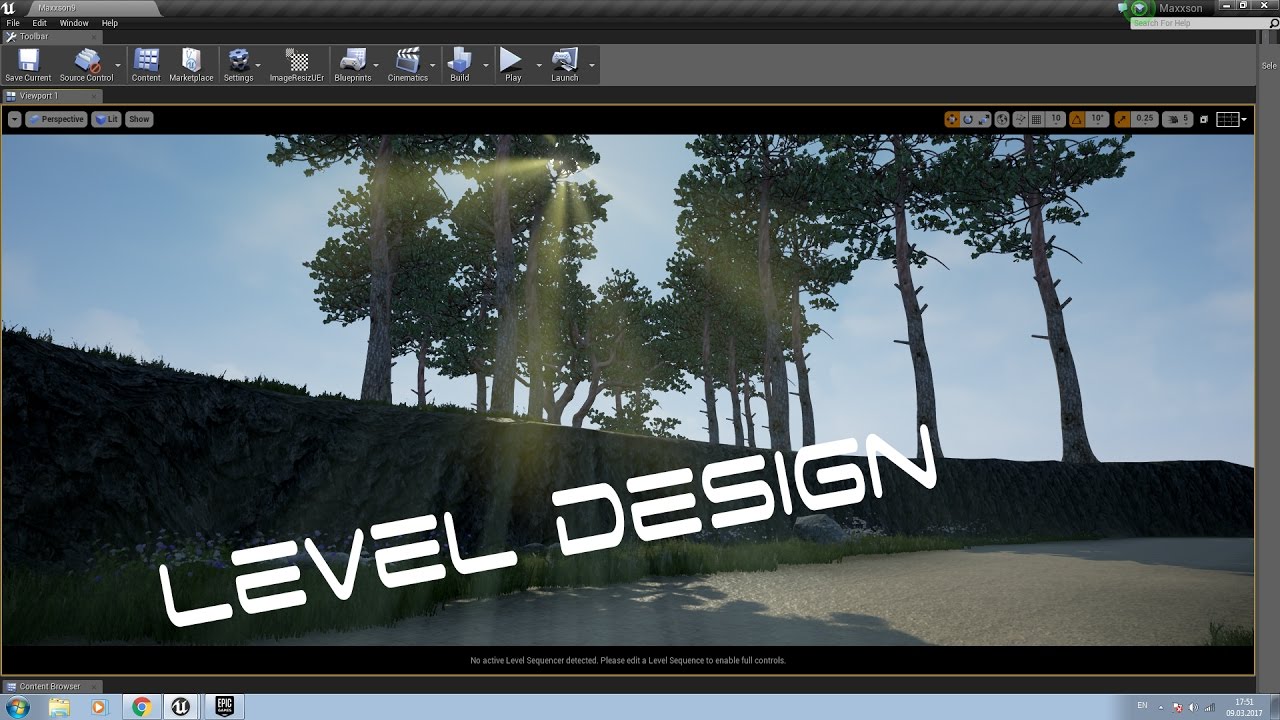
Task: Click the Build icon
Action: coord(459,65)
